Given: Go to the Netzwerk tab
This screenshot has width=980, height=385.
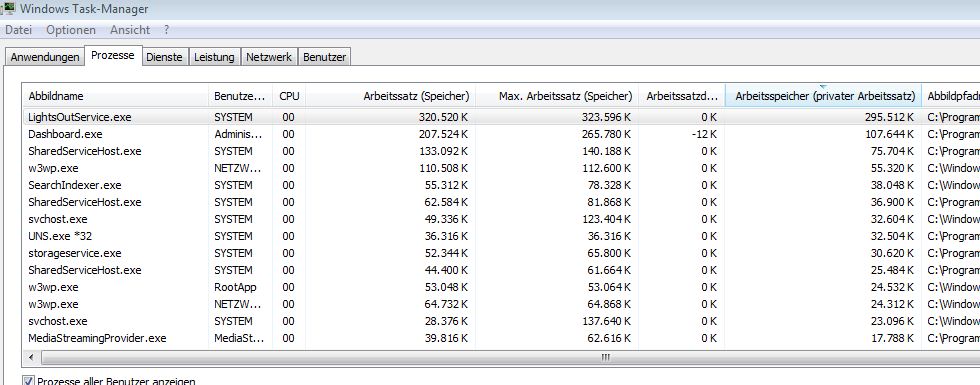Looking at the screenshot, I should click(x=269, y=57).
